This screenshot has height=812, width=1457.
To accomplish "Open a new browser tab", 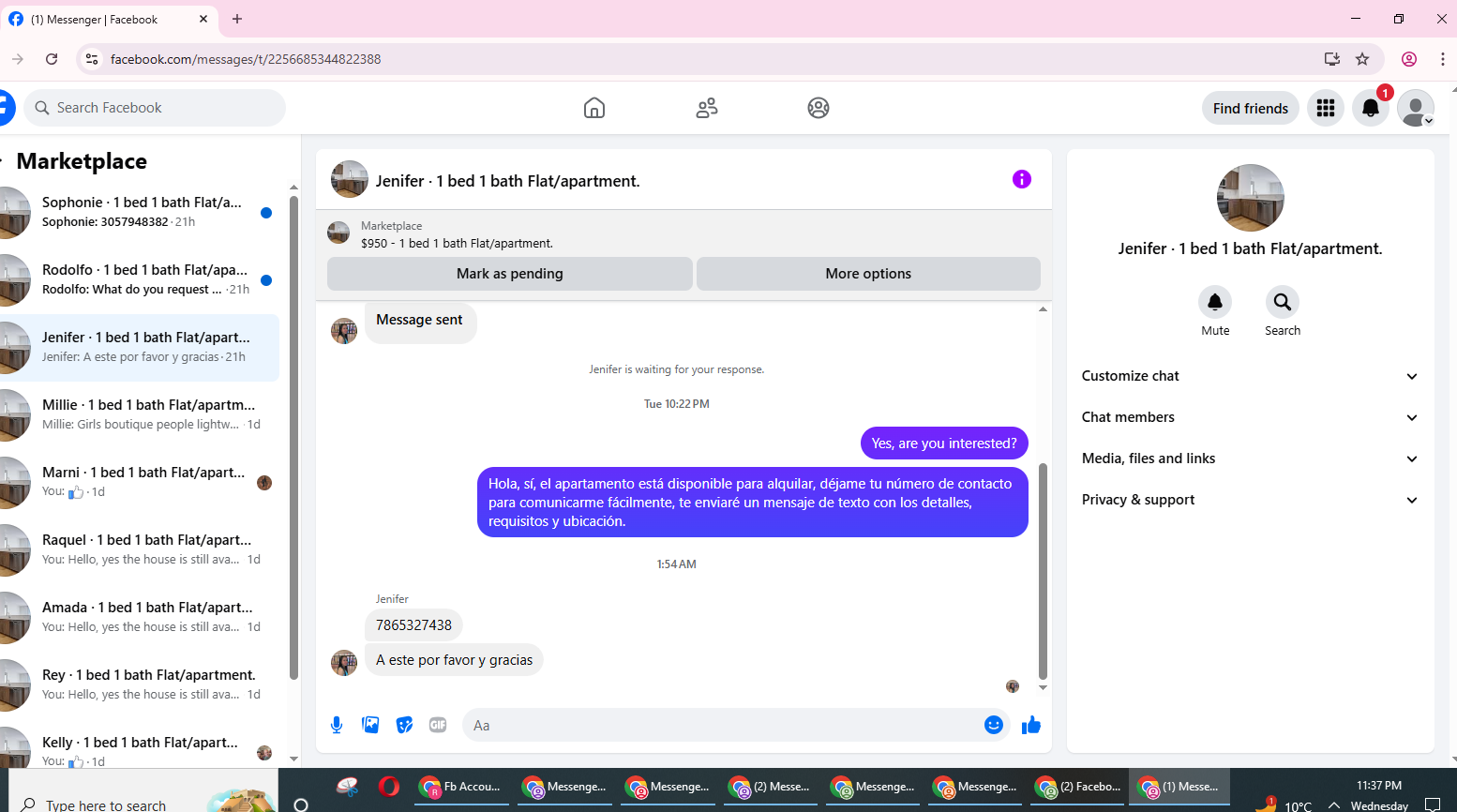I will point(237,19).
